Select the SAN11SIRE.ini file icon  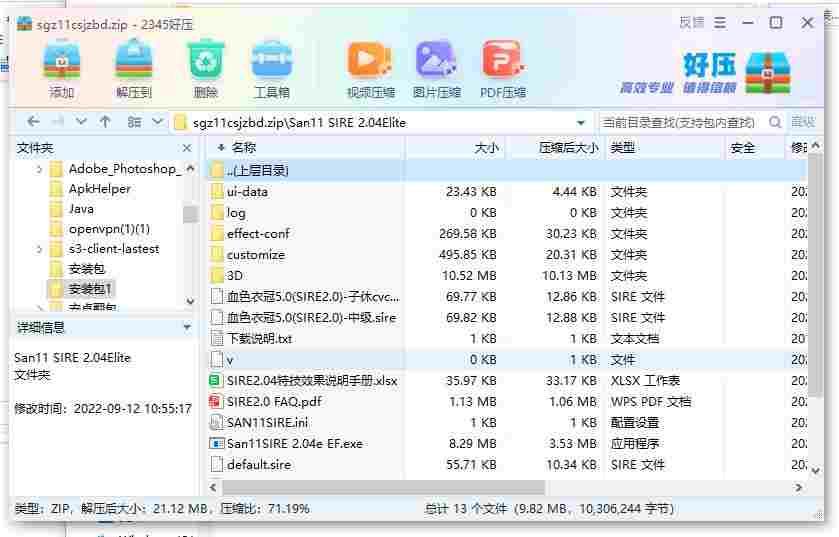pos(216,423)
